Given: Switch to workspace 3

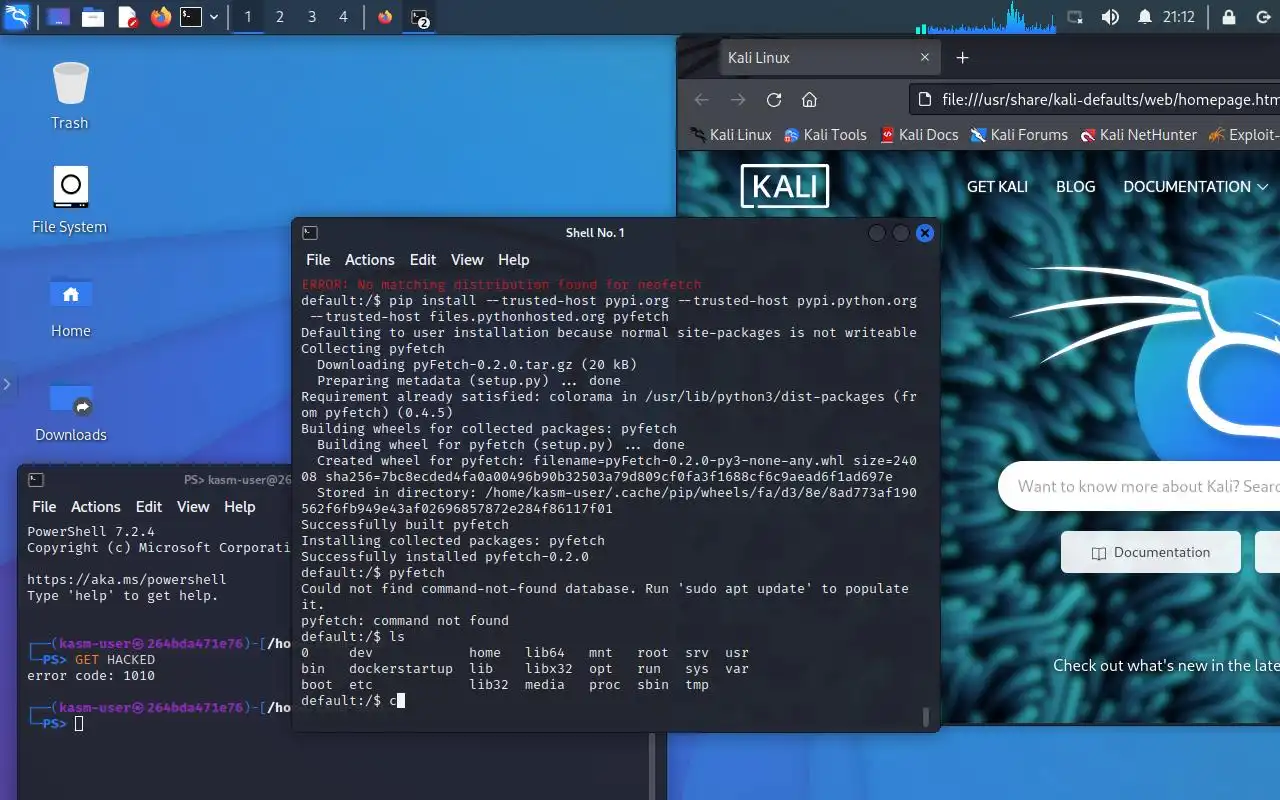Looking at the screenshot, I should pyautogui.click(x=312, y=17).
